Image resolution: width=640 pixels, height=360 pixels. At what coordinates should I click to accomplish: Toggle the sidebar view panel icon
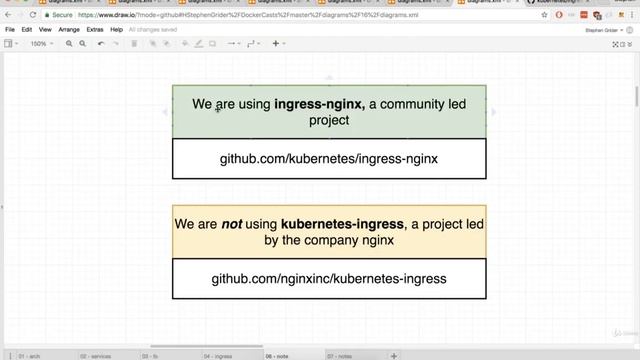point(8,43)
